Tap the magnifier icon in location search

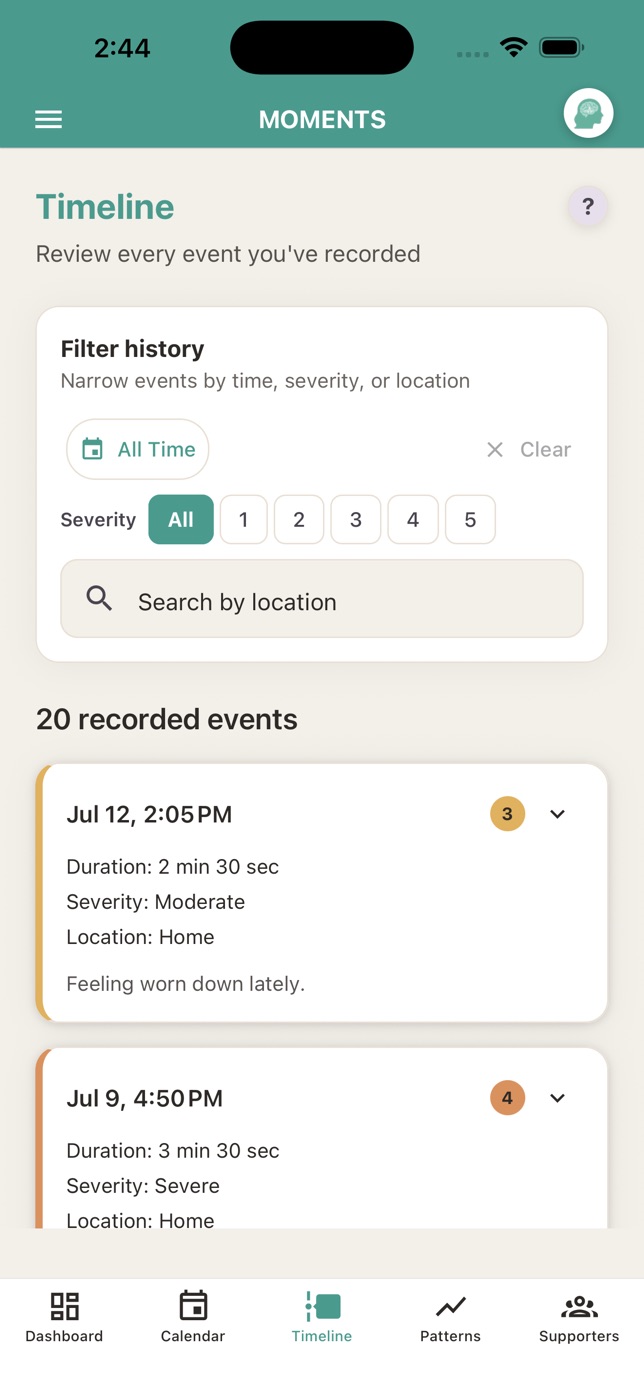click(99, 598)
